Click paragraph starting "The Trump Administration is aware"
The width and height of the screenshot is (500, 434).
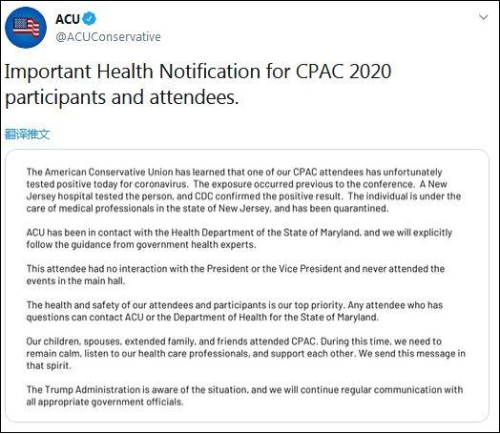(x=244, y=396)
